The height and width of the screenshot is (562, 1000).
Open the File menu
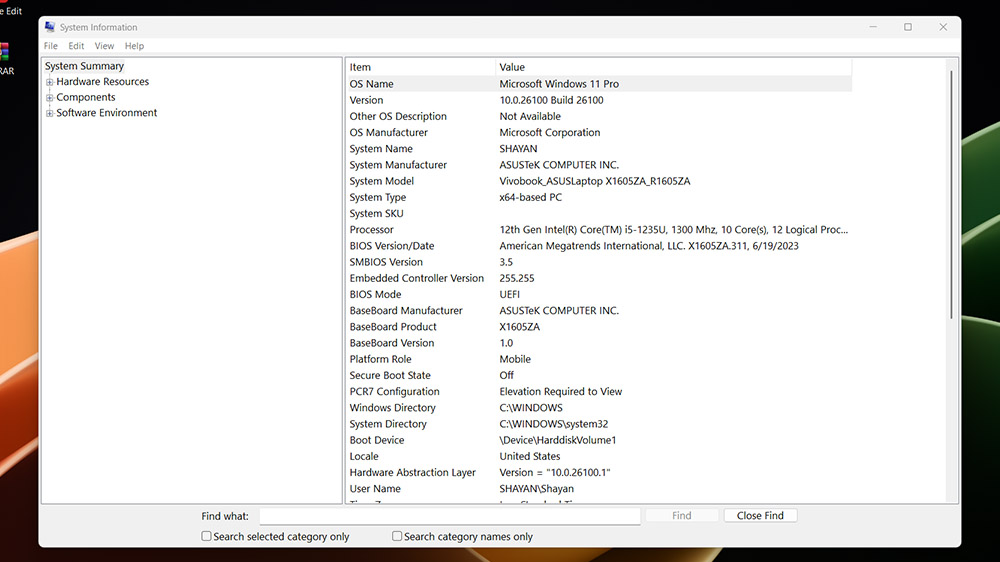click(x=50, y=46)
